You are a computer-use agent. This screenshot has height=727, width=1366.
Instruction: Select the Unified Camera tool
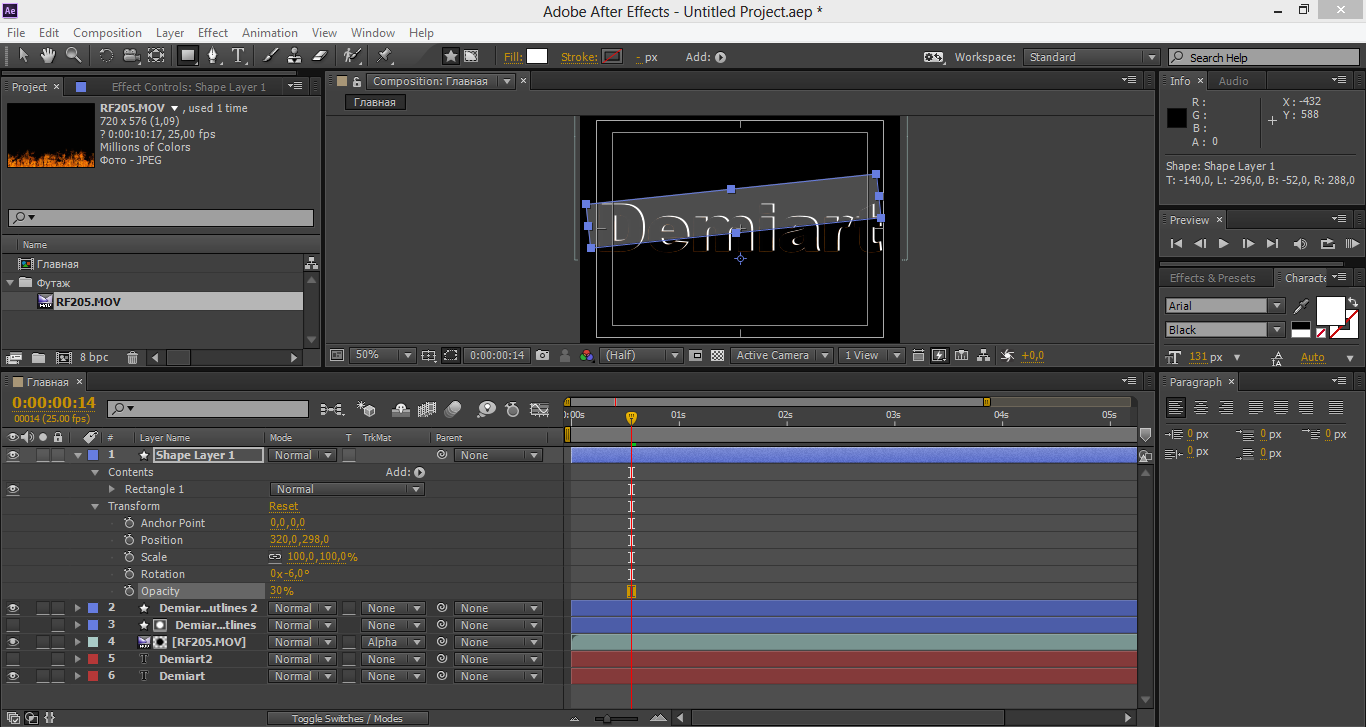[131, 56]
